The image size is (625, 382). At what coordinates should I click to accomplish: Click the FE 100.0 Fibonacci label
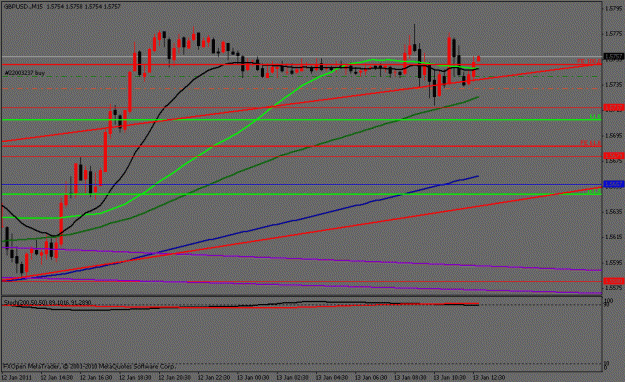(x=589, y=61)
